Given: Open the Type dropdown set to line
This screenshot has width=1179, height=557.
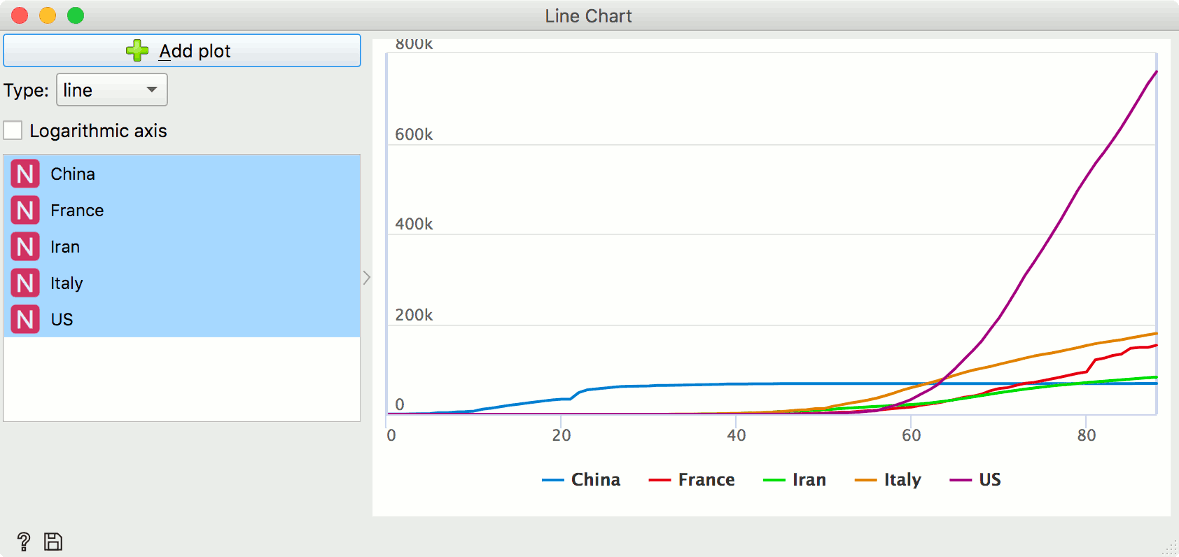Looking at the screenshot, I should pyautogui.click(x=112, y=90).
